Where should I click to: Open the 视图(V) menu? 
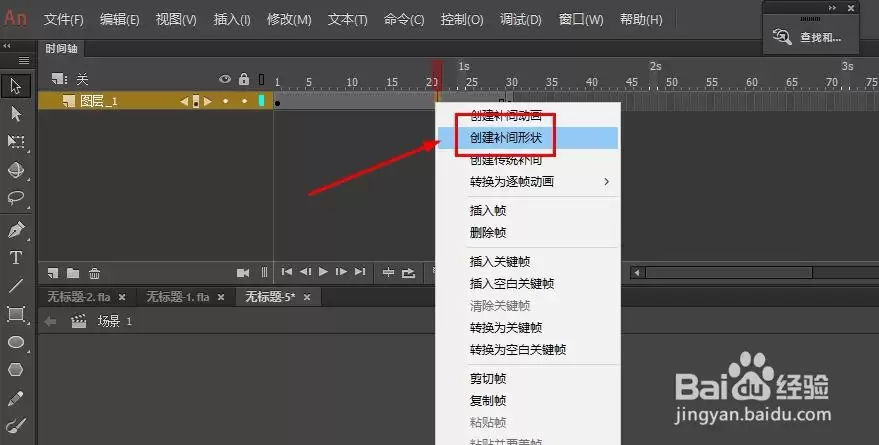[176, 20]
